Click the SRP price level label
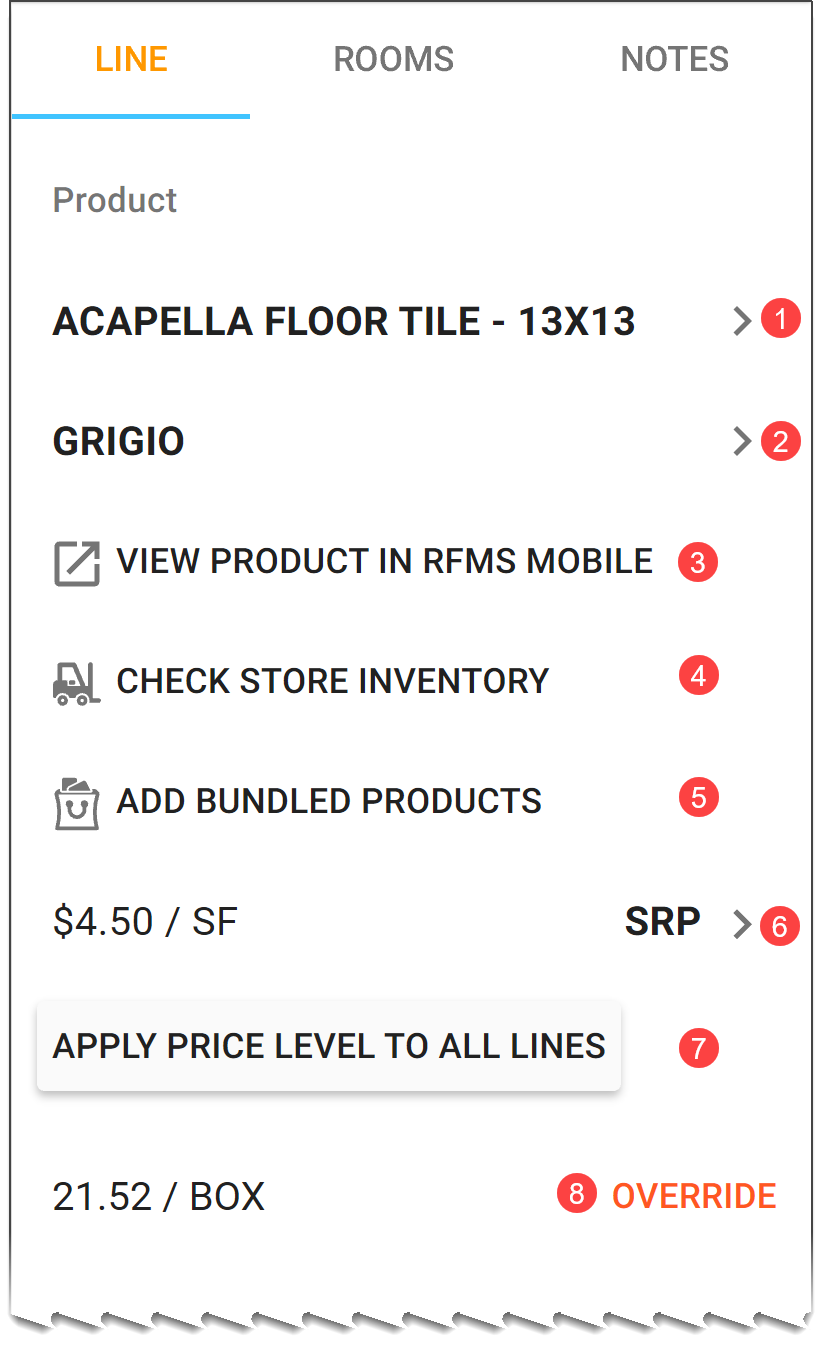Viewport: 823px width, 1350px height. coord(662,922)
